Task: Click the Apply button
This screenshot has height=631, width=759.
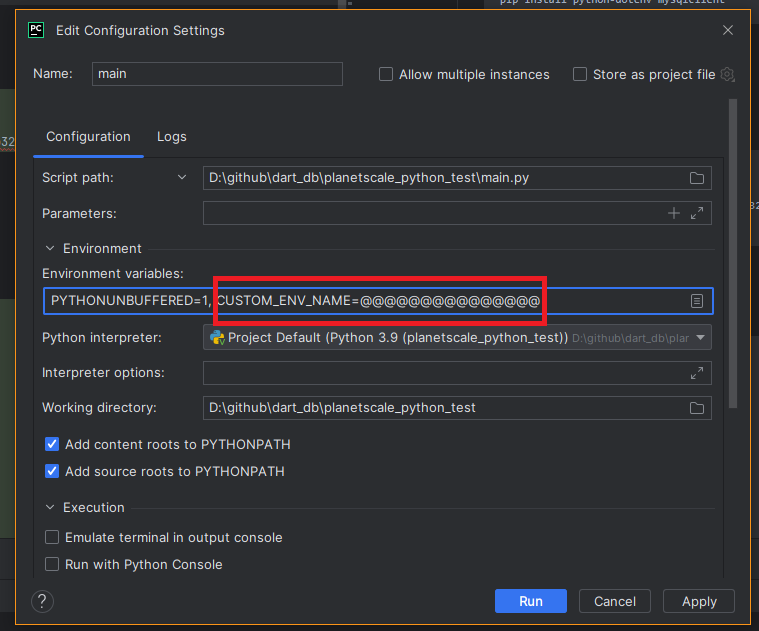Action: (x=699, y=601)
